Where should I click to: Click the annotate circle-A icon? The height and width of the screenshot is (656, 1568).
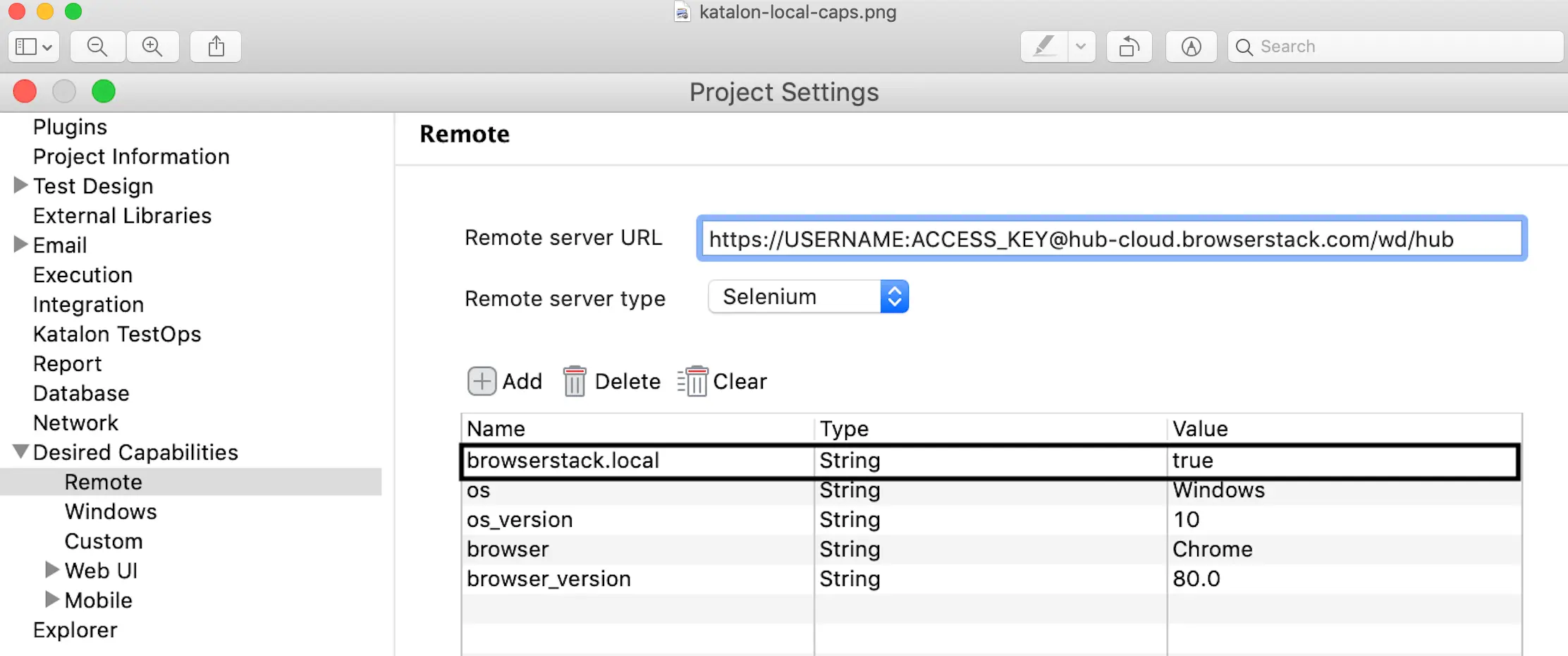click(x=1191, y=47)
